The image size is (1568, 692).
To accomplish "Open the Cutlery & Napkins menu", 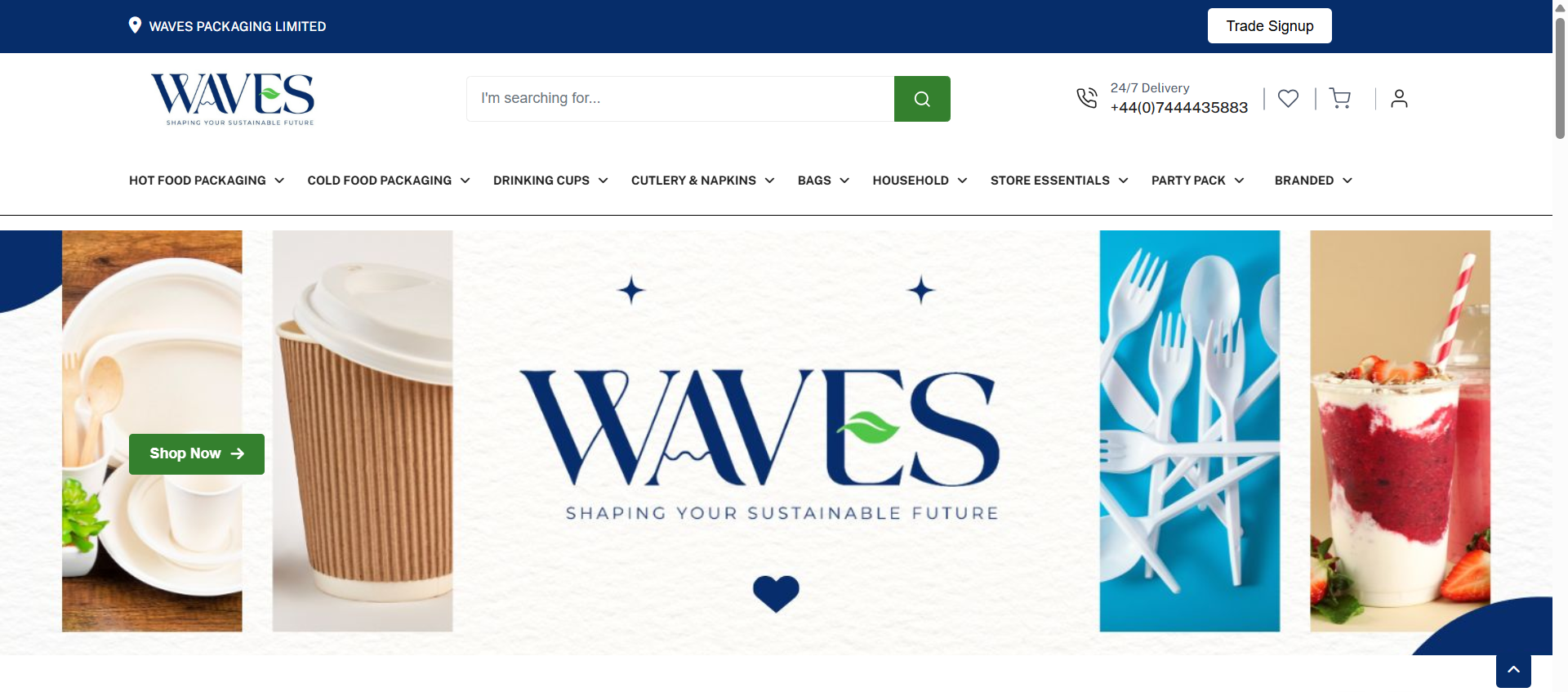I will pyautogui.click(x=702, y=181).
